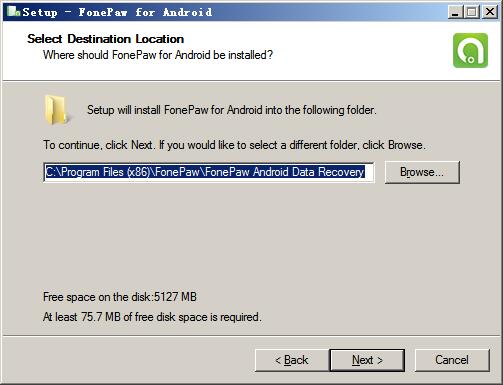Click the 'Select Destination Location' heading
This screenshot has width=503, height=385.
coord(106,39)
